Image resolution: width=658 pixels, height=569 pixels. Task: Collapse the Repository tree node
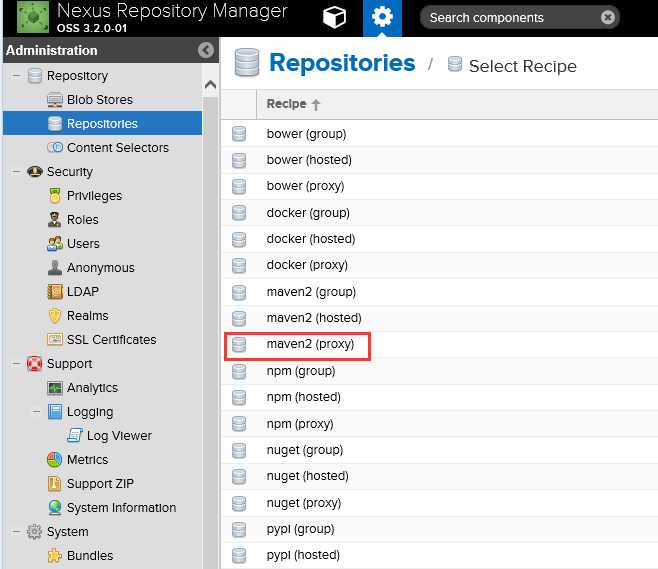click(x=16, y=76)
